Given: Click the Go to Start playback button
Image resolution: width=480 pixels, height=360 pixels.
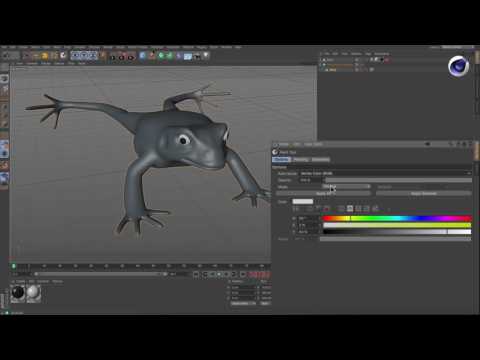Looking at the screenshot, I should (196, 274).
